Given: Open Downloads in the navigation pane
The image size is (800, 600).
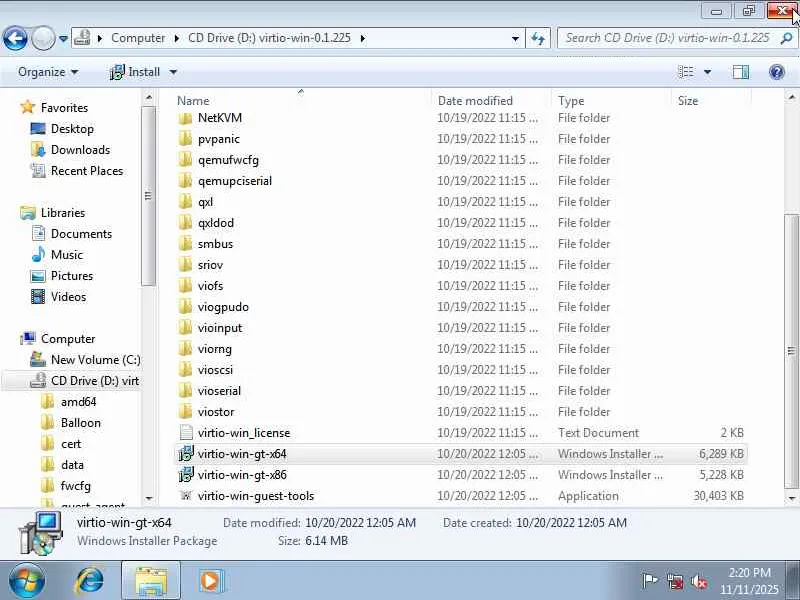Looking at the screenshot, I should coord(80,149).
